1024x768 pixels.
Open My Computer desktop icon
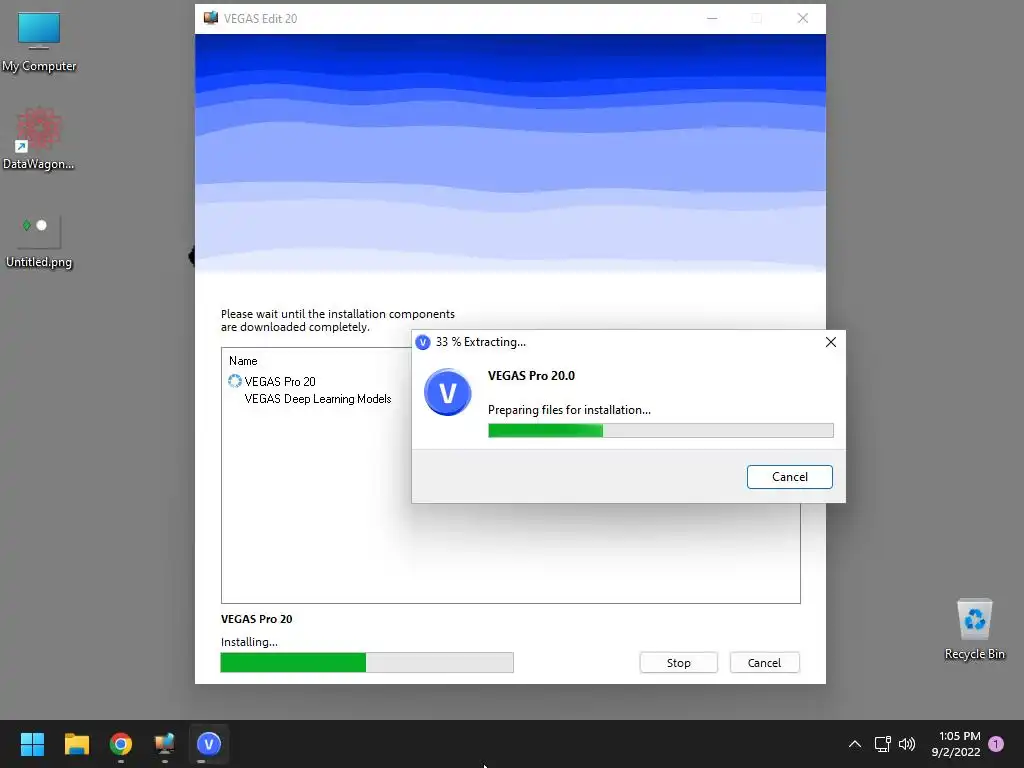[x=39, y=42]
